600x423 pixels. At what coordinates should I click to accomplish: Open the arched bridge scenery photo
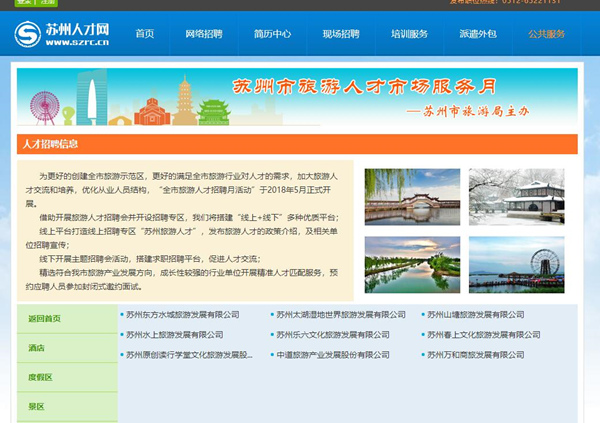pos(412,197)
